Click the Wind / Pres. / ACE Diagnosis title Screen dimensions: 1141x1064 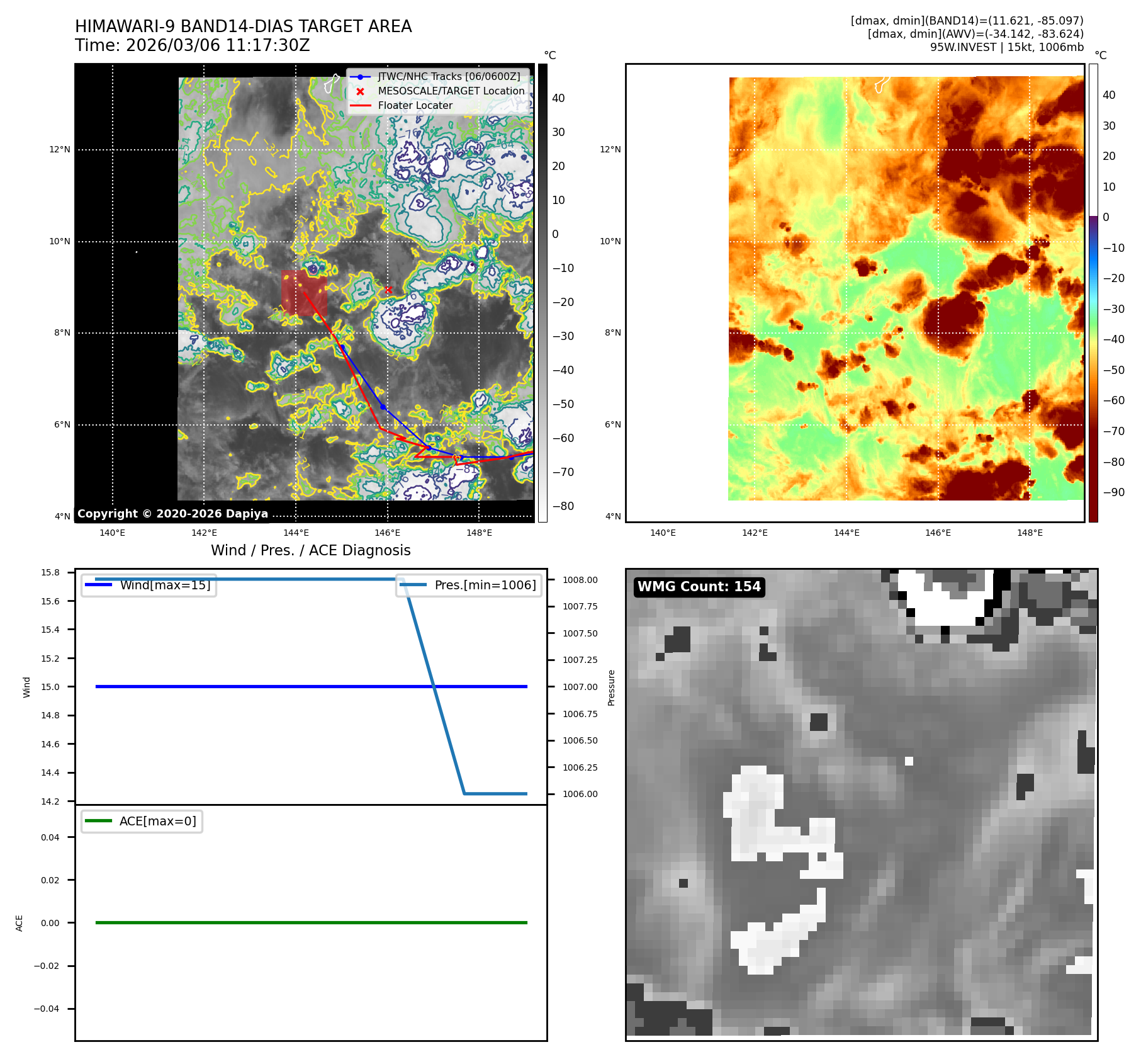(x=311, y=550)
